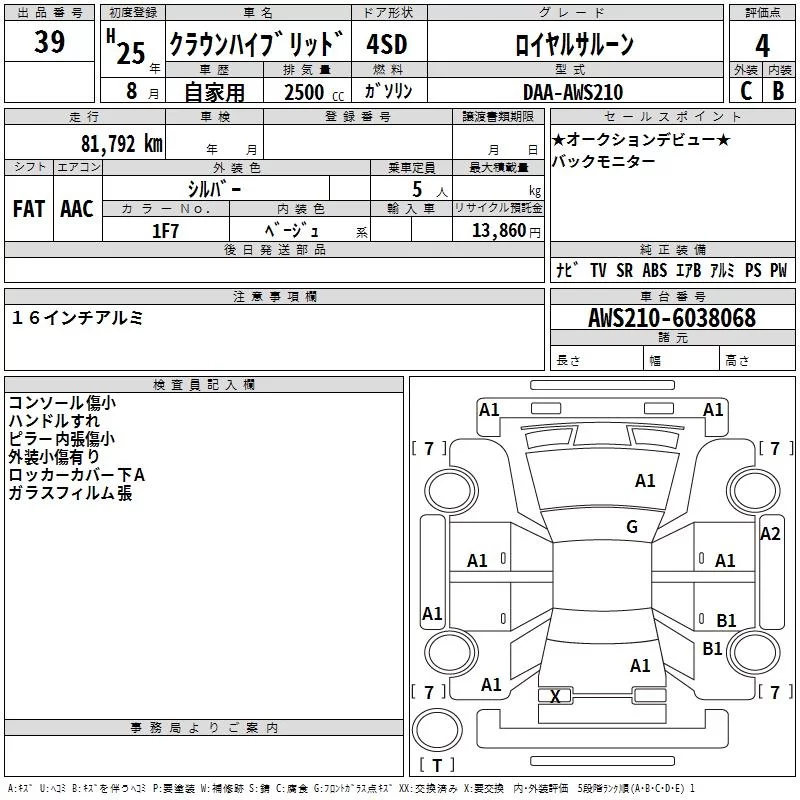Click the overall evaluation score 4
Screen dimensions: 800x800
tap(762, 45)
